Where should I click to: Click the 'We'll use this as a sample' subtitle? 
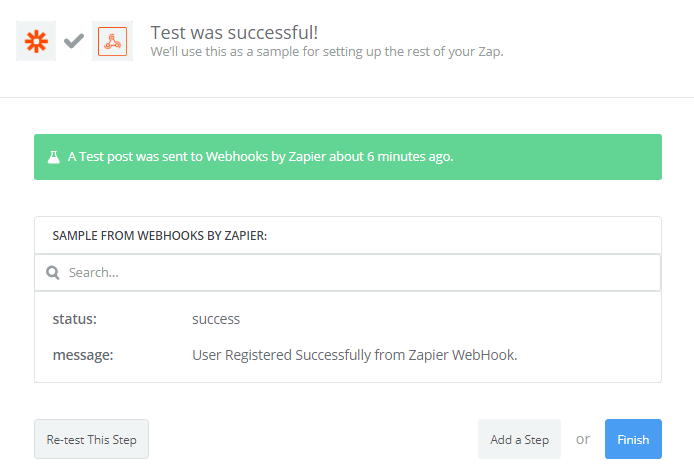point(327,52)
